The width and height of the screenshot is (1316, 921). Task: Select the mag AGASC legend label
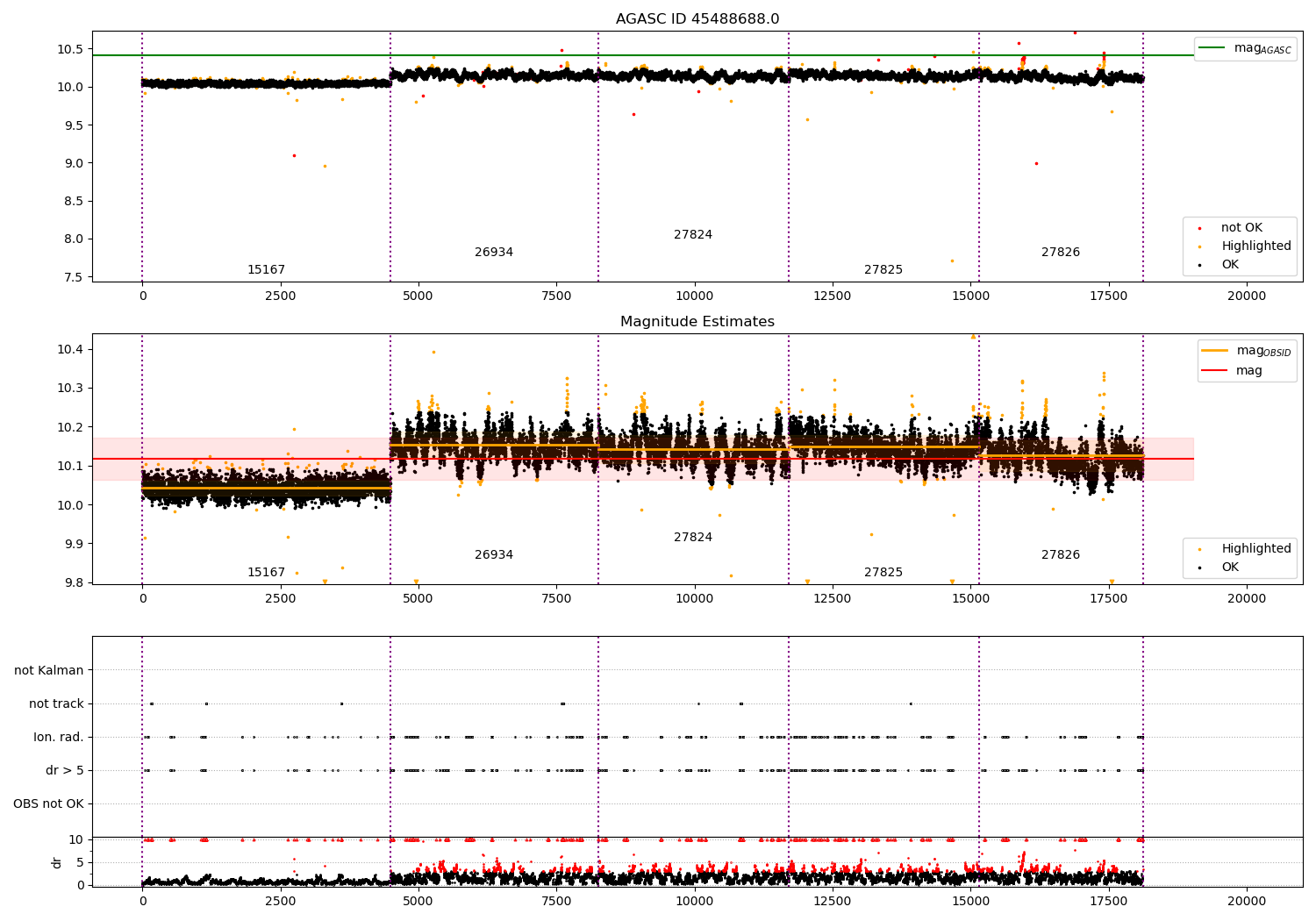coord(1262,48)
